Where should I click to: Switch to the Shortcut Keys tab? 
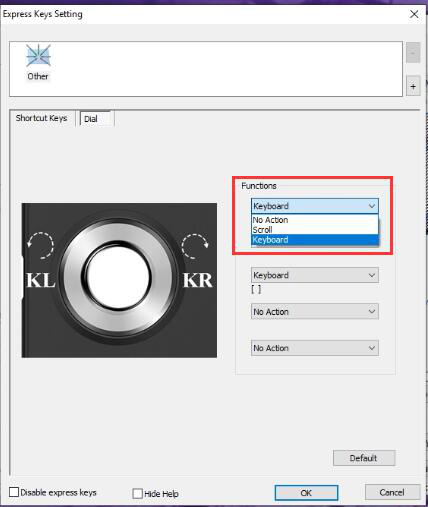coord(42,118)
